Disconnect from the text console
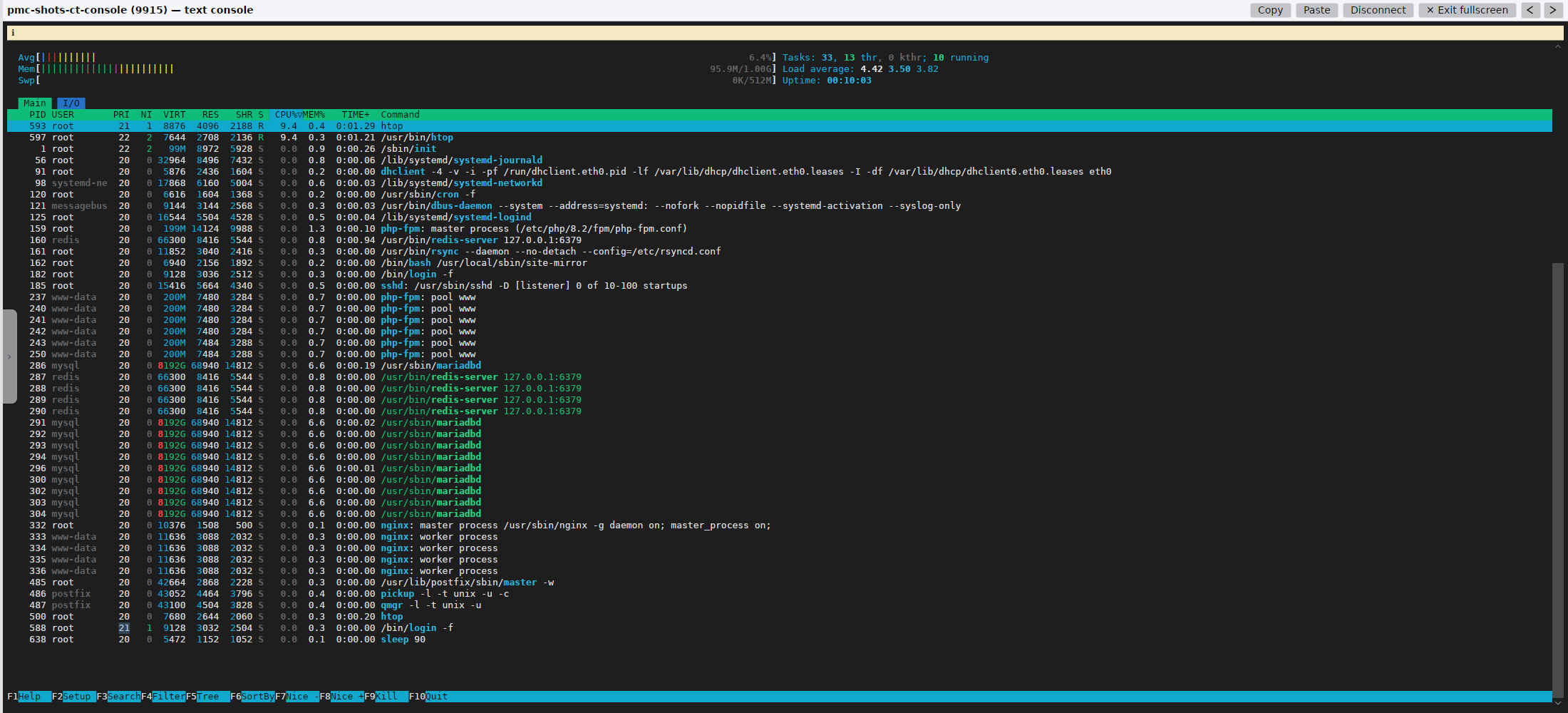Viewport: 1568px width, 713px height. [1378, 10]
